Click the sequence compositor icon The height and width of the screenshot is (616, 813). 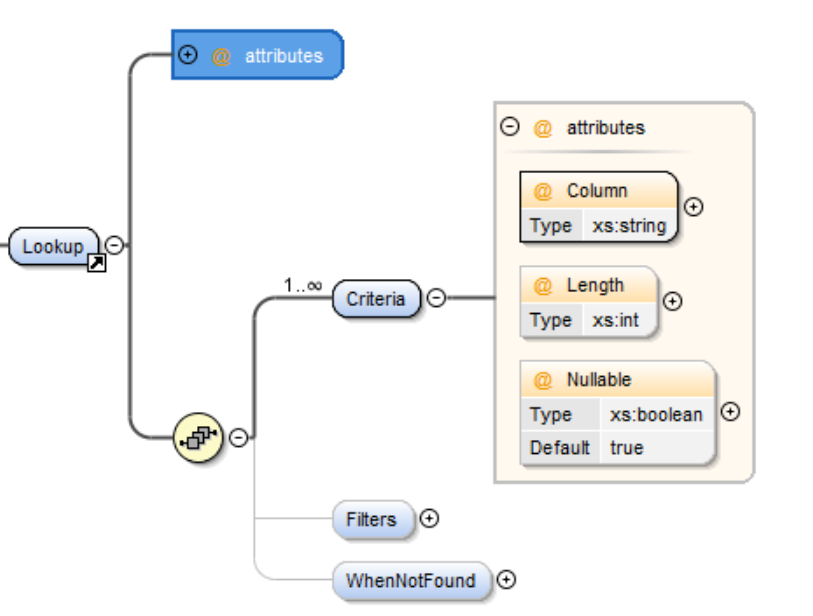[198, 437]
